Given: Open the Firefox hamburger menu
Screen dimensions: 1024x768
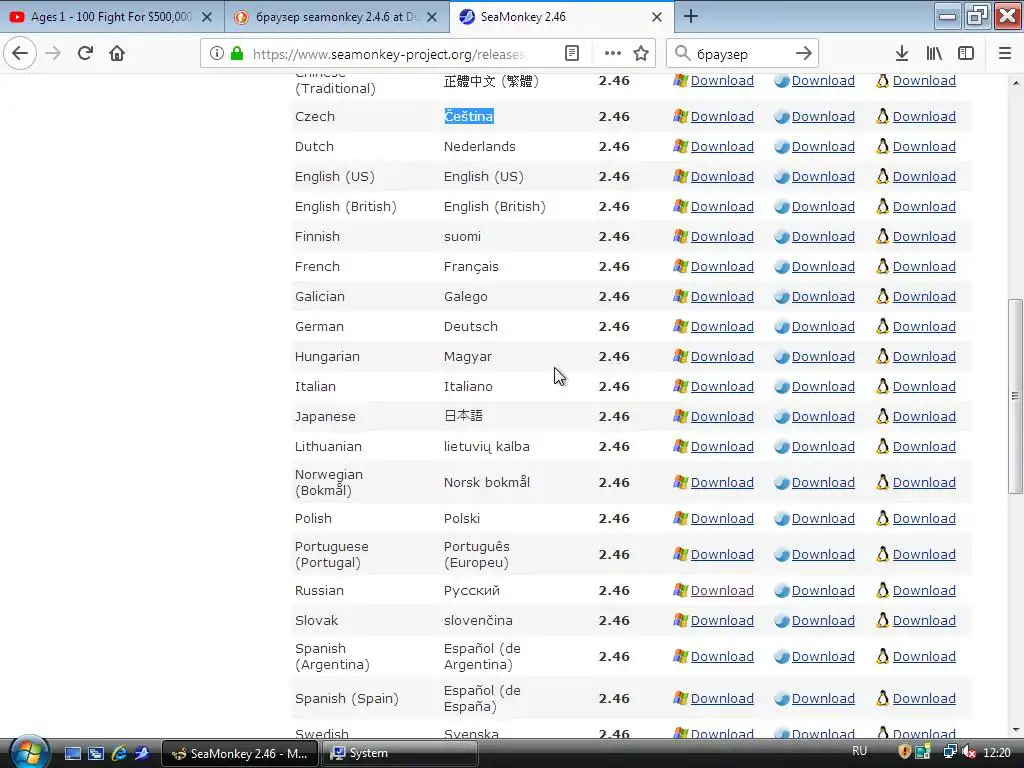Looking at the screenshot, I should pyautogui.click(x=1005, y=54).
